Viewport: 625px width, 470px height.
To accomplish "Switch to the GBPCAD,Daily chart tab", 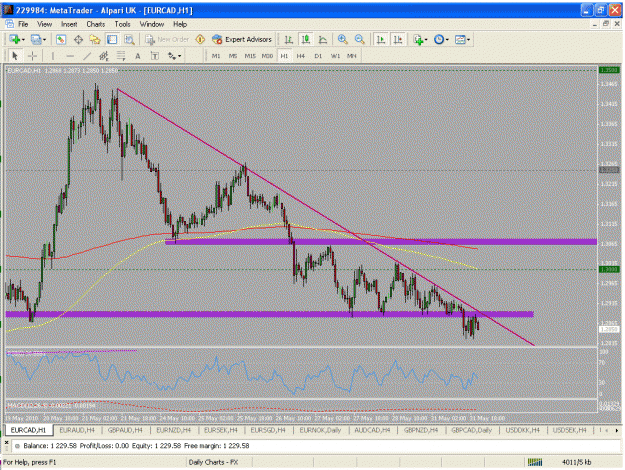I will click(472, 430).
